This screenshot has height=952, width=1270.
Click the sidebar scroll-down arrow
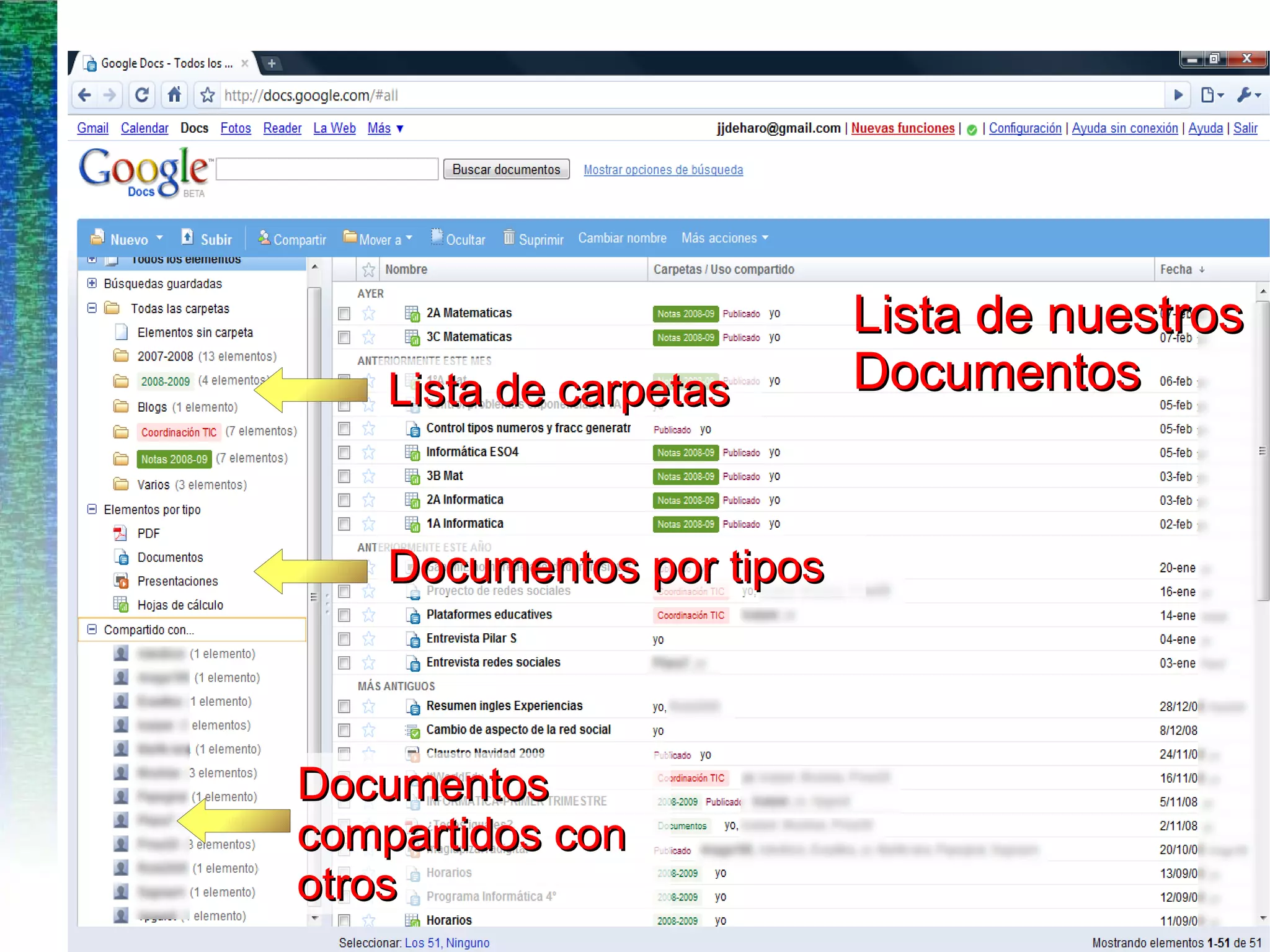314,917
